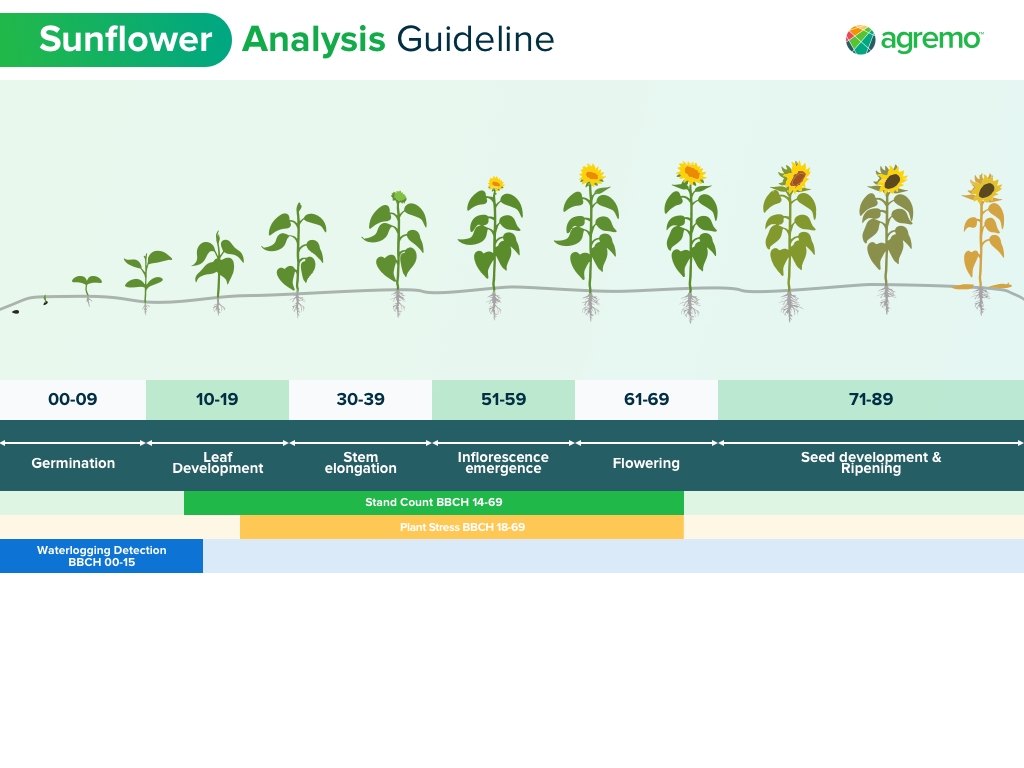Switch to the 51-59 stage segment
The height and width of the screenshot is (768, 1024).
[x=503, y=399]
